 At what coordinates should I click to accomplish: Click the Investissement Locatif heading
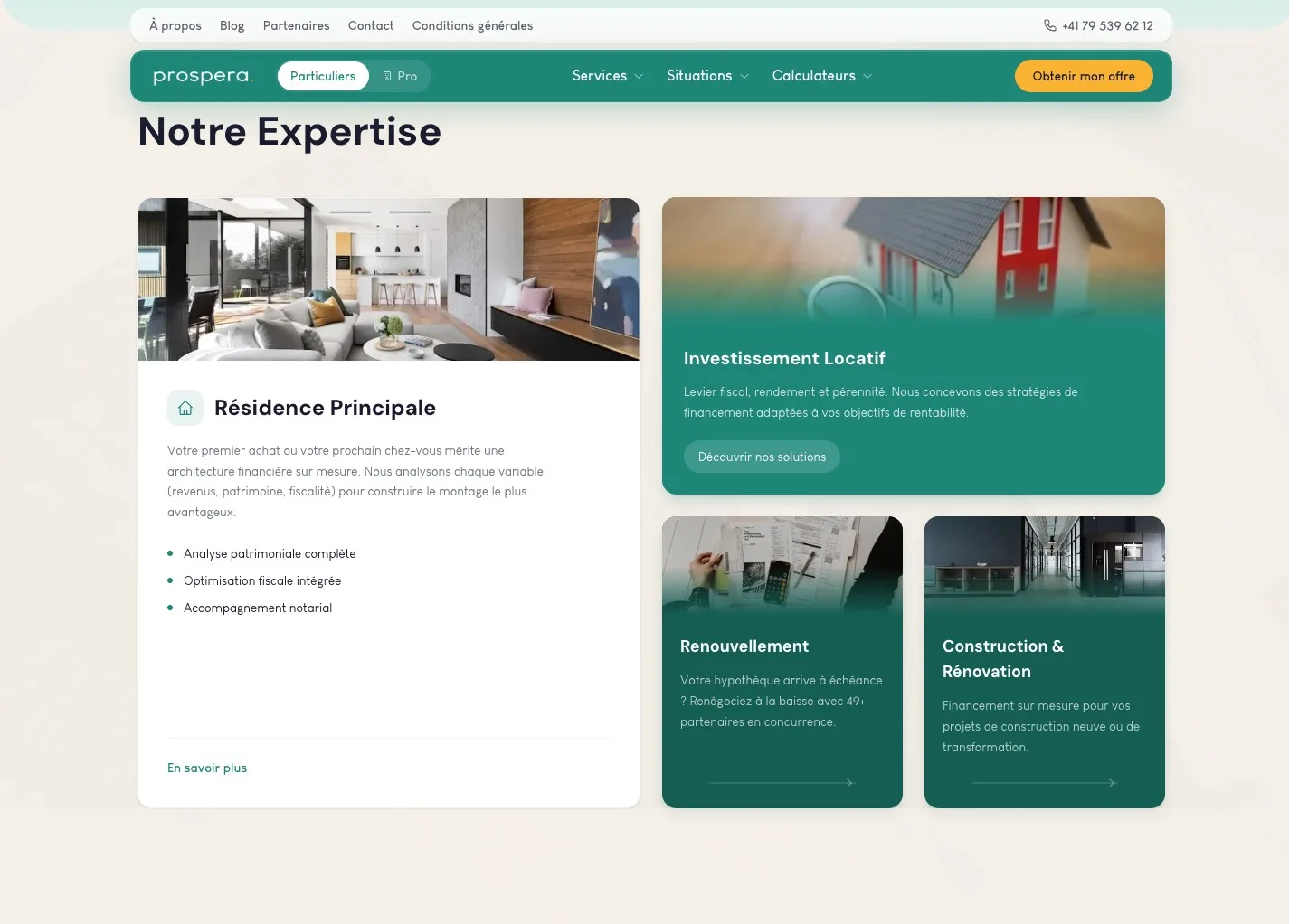click(784, 358)
